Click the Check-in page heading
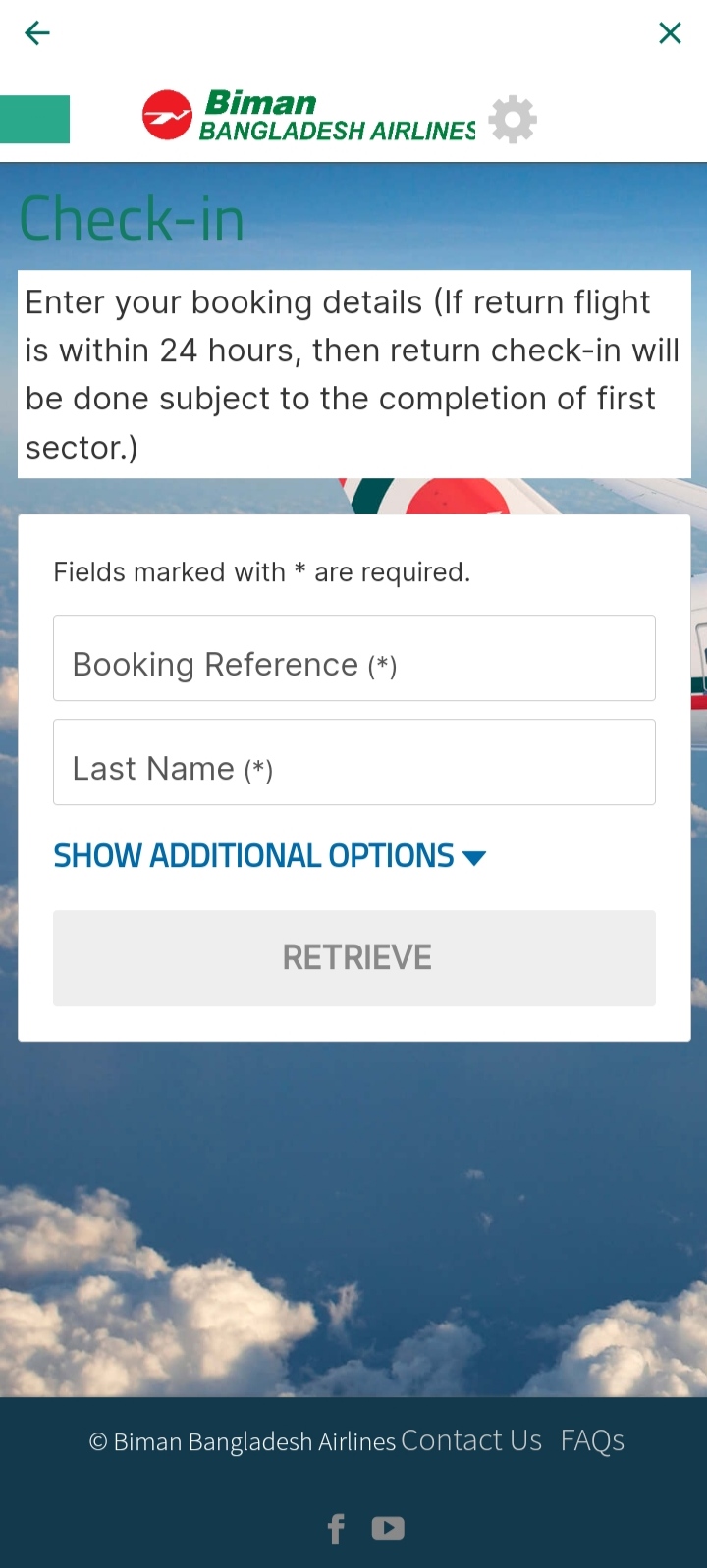Viewport: 707px width, 1568px height. 132,219
